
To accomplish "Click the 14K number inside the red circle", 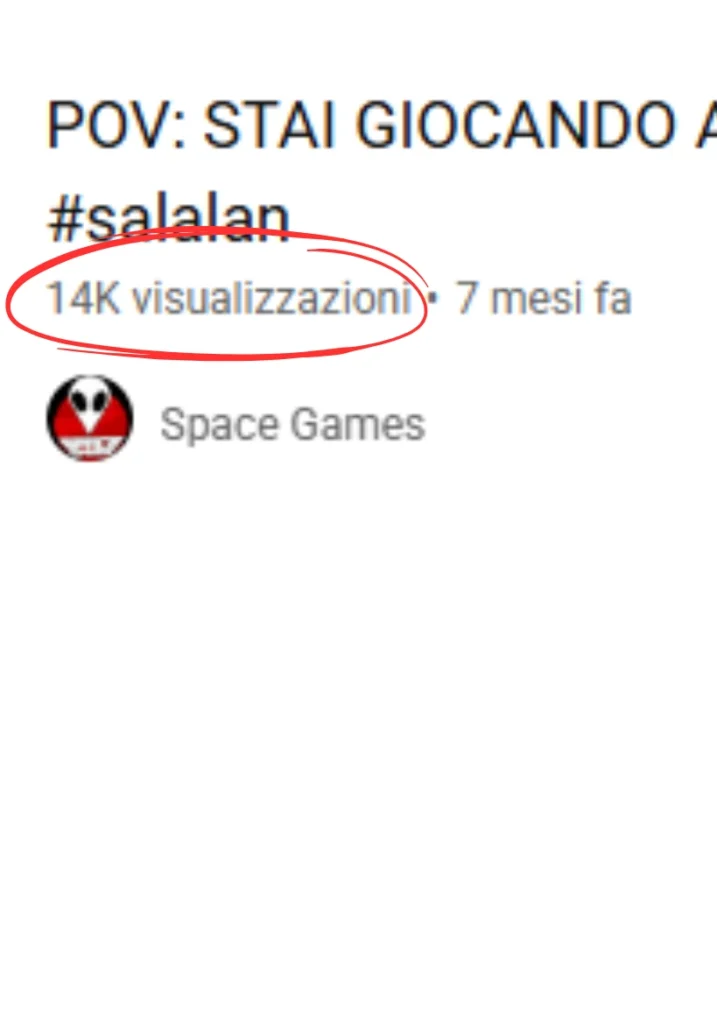I will 84,298.
